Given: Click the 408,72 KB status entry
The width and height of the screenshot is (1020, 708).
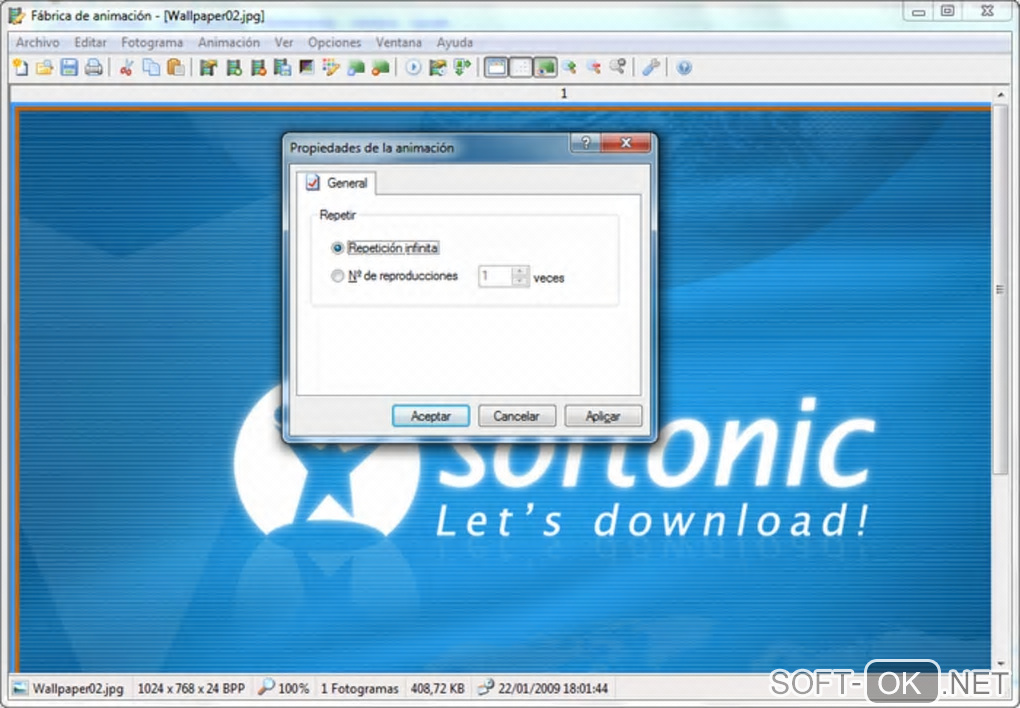Looking at the screenshot, I should [438, 688].
